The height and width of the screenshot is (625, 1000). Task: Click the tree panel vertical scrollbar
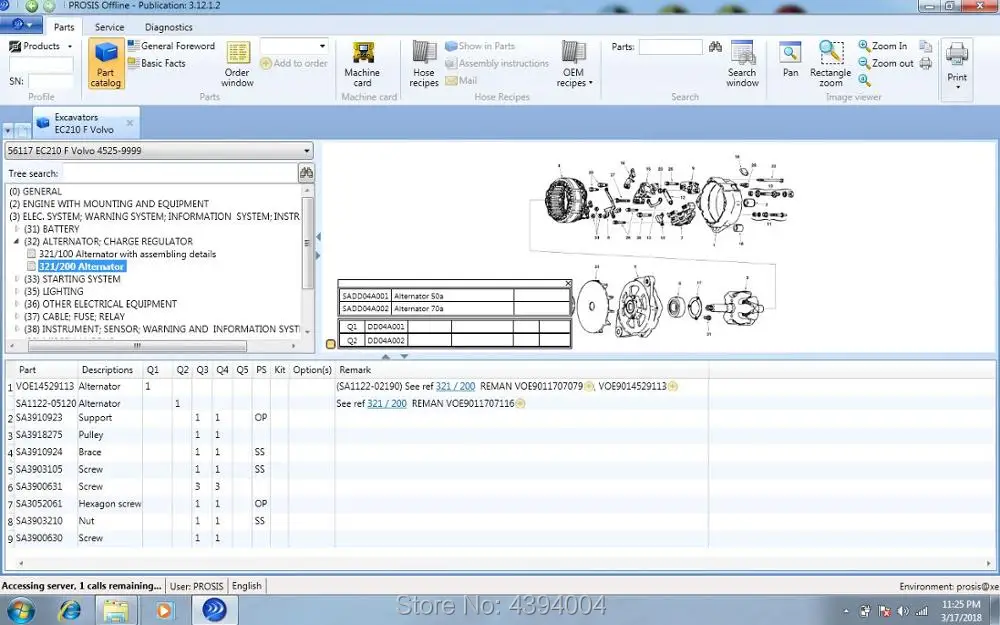coord(307,242)
